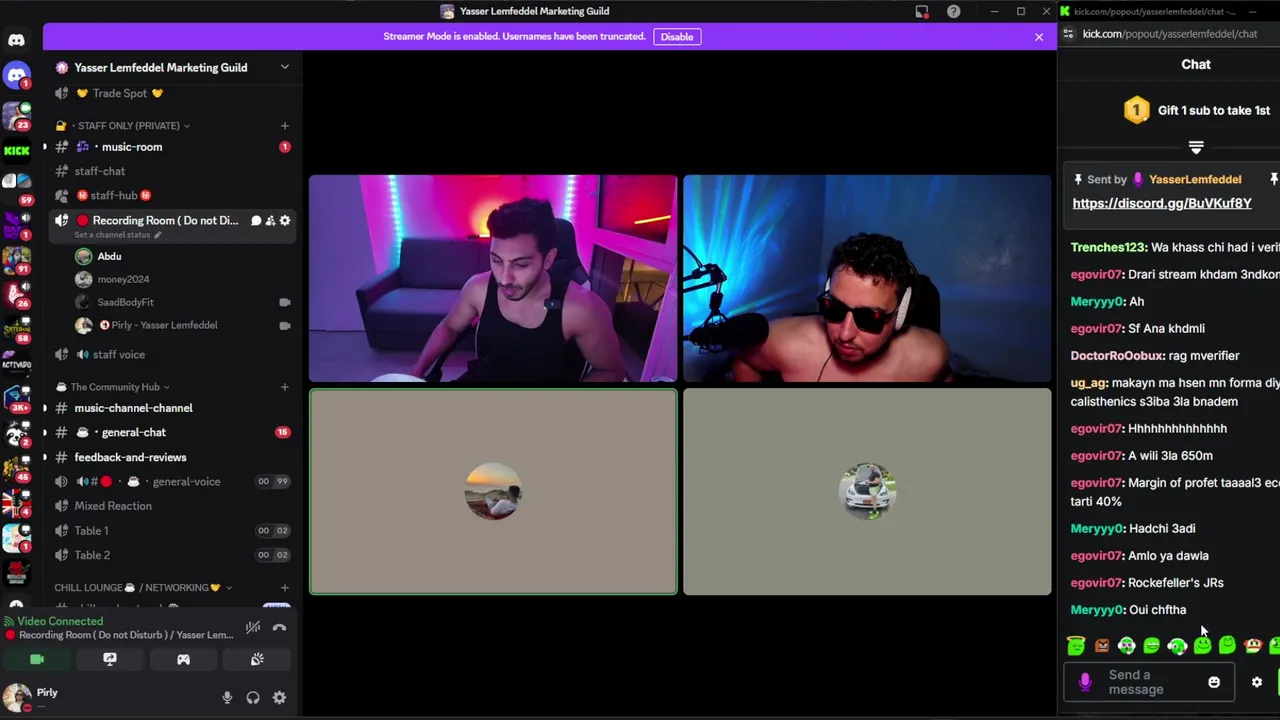Open server with 23 notifications badge
The height and width of the screenshot is (720, 1280).
click(16, 115)
